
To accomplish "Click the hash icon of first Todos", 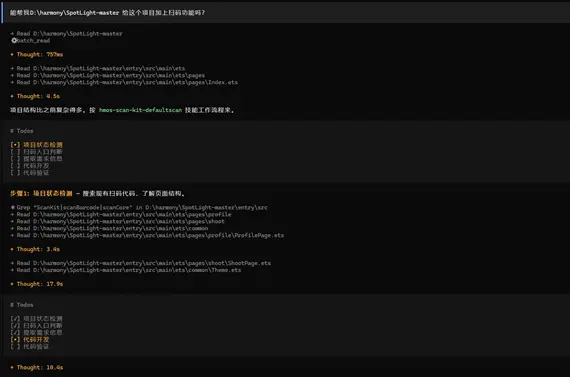I will click(x=12, y=131).
